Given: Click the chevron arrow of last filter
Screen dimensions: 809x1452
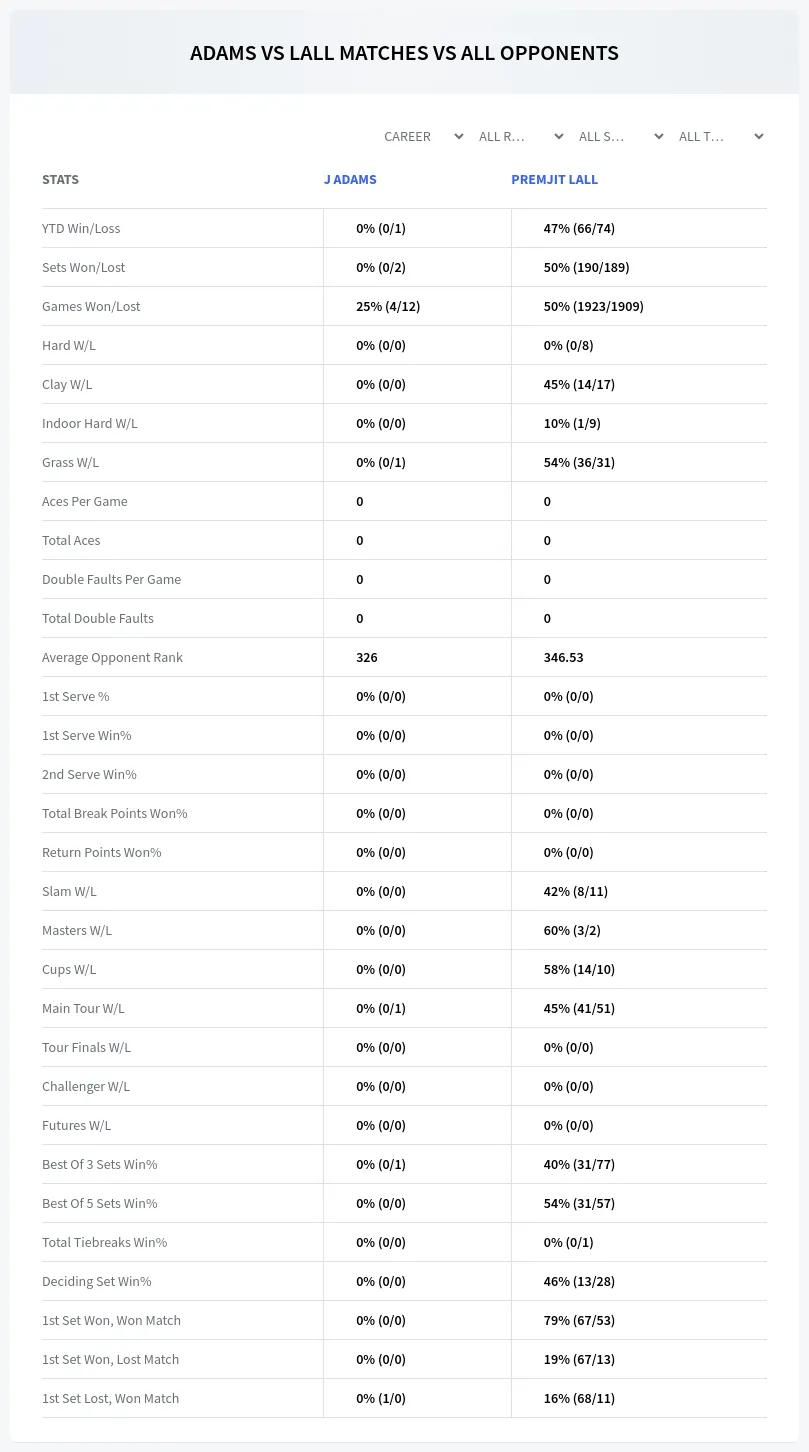Looking at the screenshot, I should pyautogui.click(x=759, y=136).
